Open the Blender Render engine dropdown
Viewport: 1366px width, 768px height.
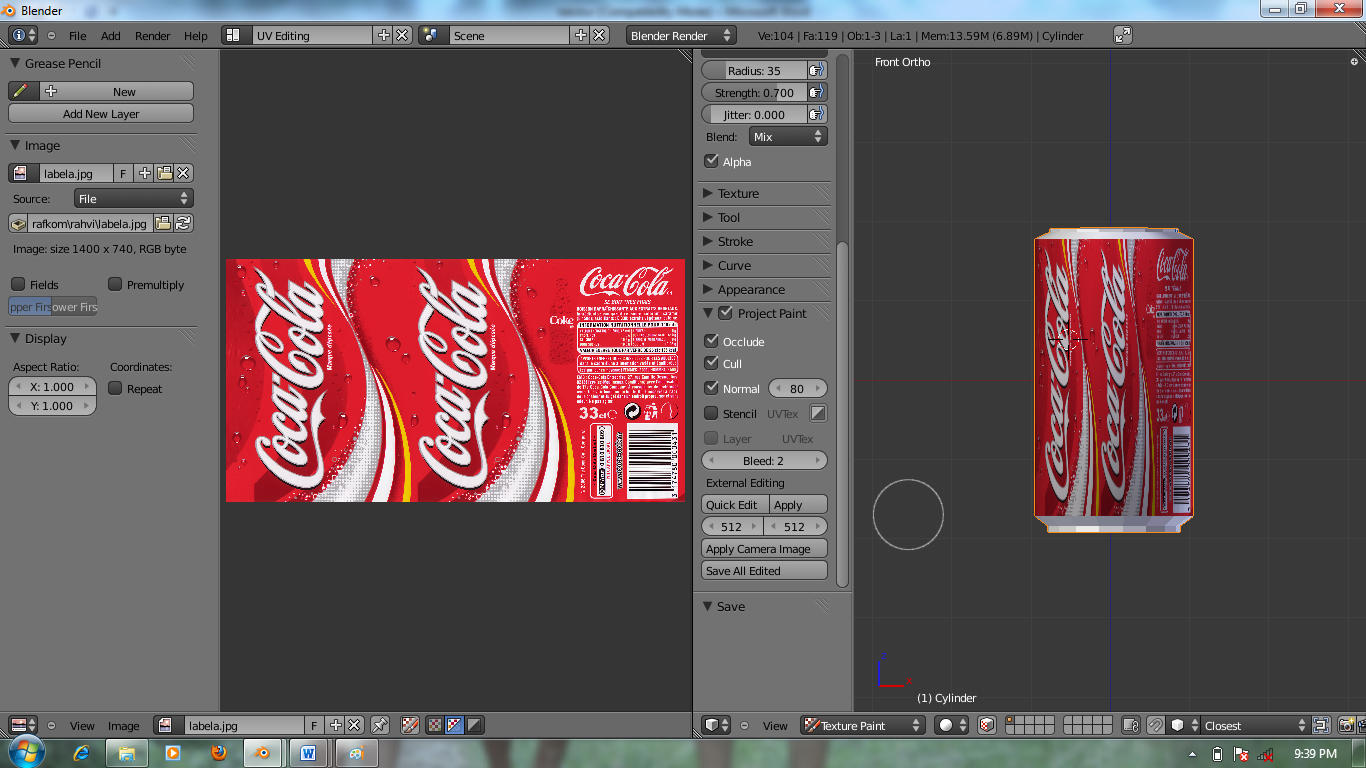(x=681, y=35)
